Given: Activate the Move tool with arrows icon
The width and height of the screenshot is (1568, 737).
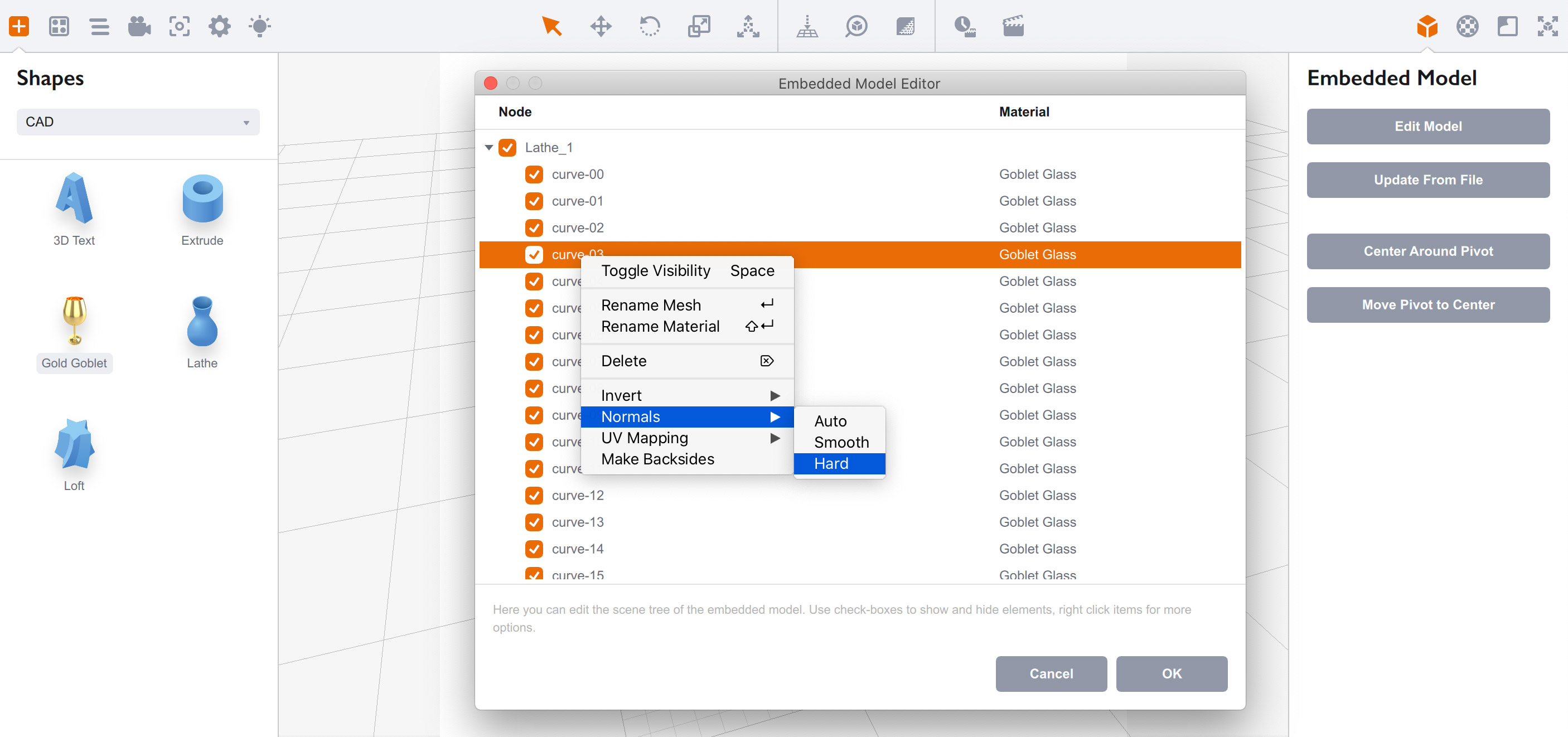Looking at the screenshot, I should pos(601,26).
